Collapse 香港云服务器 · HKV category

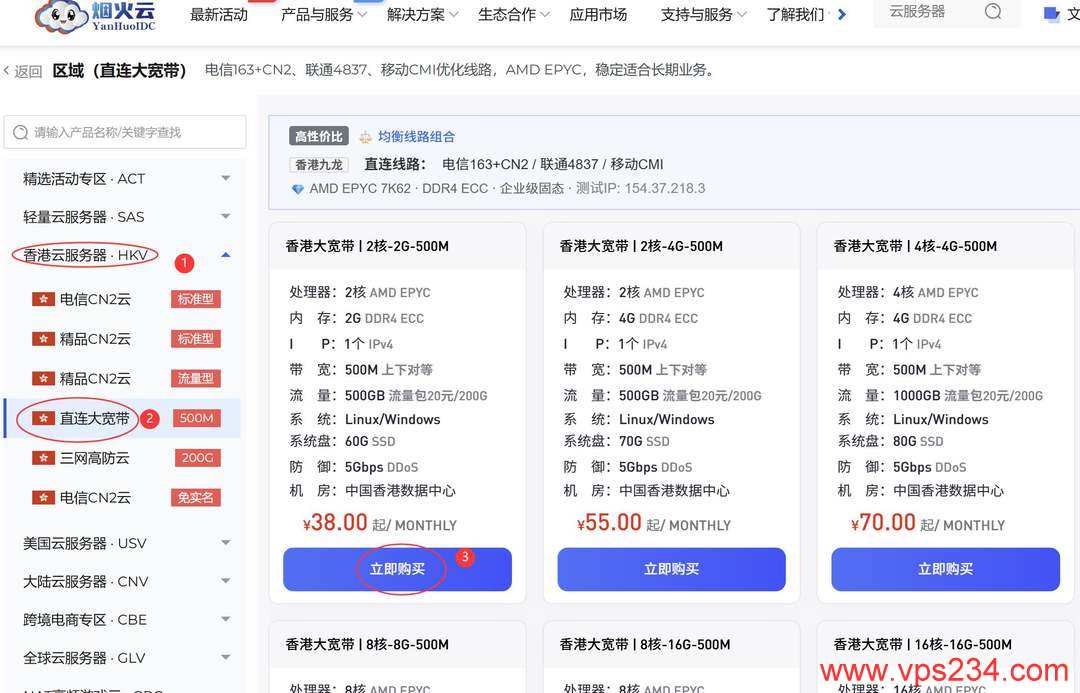(126, 256)
